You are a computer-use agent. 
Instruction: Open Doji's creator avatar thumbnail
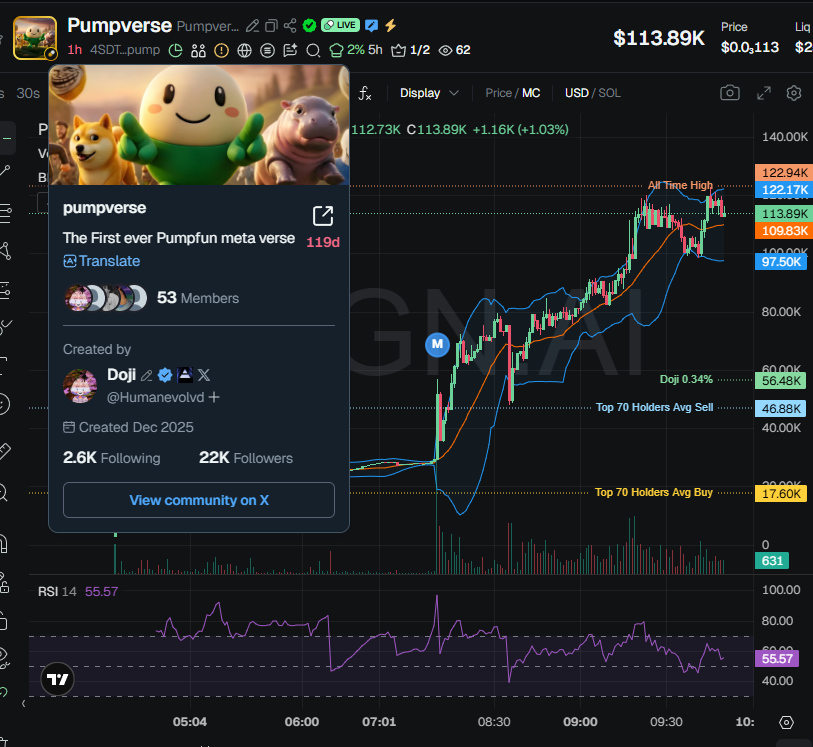coord(80,385)
